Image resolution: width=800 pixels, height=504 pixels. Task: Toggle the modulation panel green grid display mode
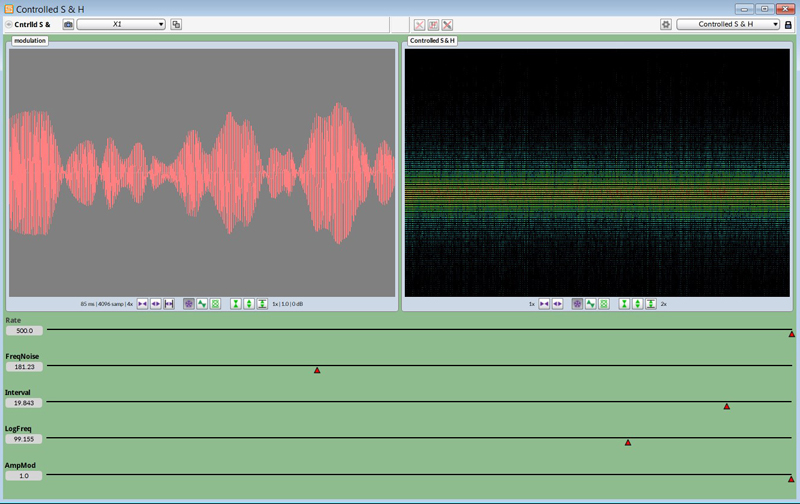tap(215, 304)
